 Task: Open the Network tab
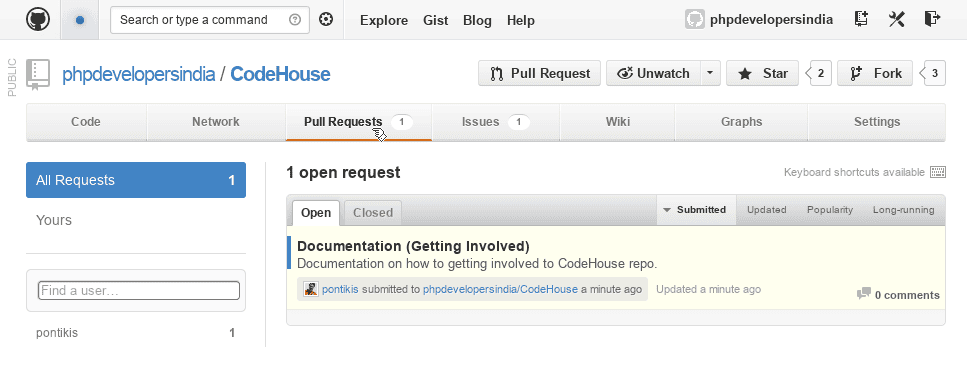point(216,122)
